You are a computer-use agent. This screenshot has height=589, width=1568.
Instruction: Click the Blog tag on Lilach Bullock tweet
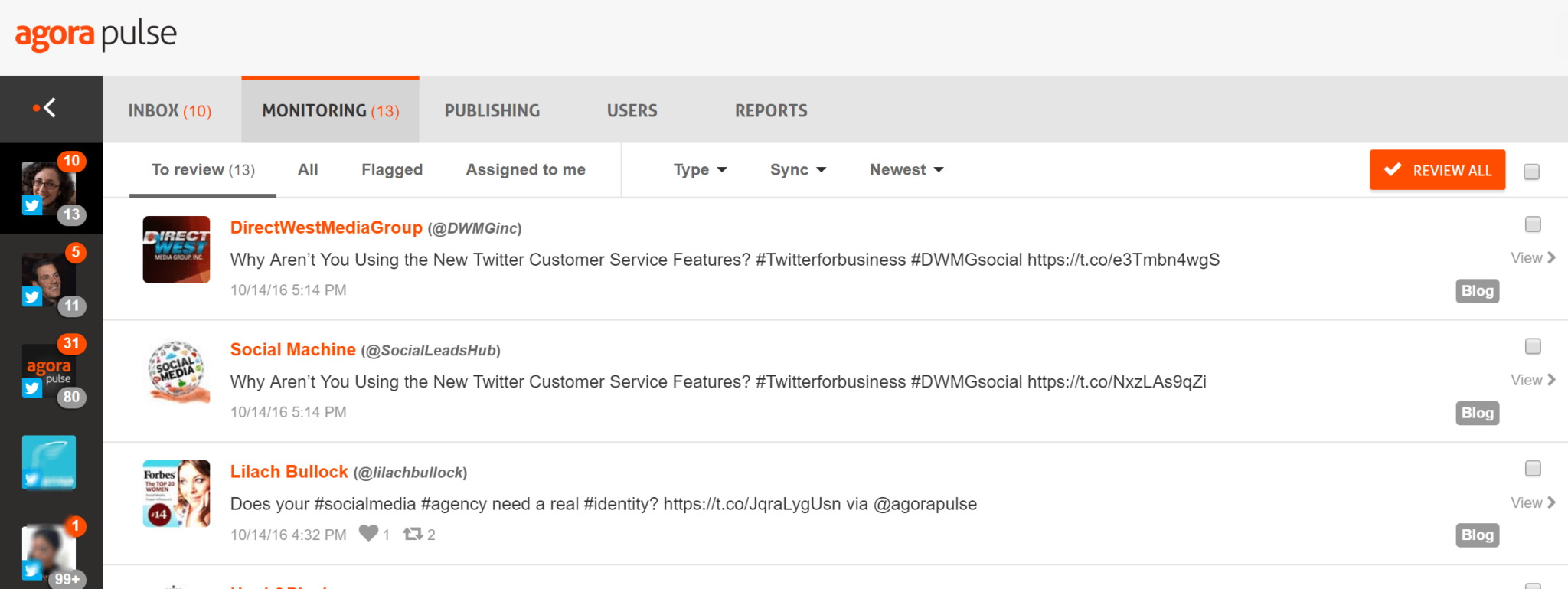pyautogui.click(x=1477, y=535)
